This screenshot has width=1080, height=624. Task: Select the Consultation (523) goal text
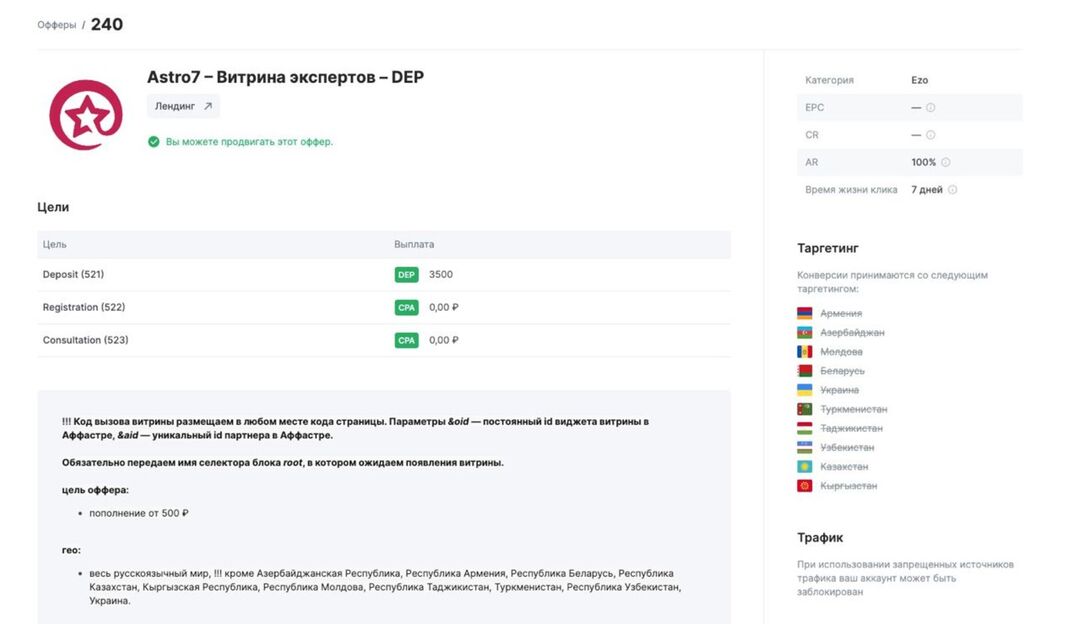[x=85, y=340]
